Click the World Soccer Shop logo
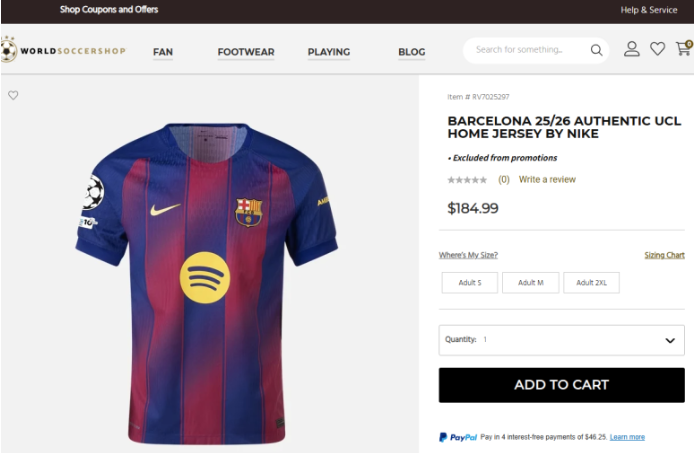Screen dimensions: 695x453 [x=62, y=50]
